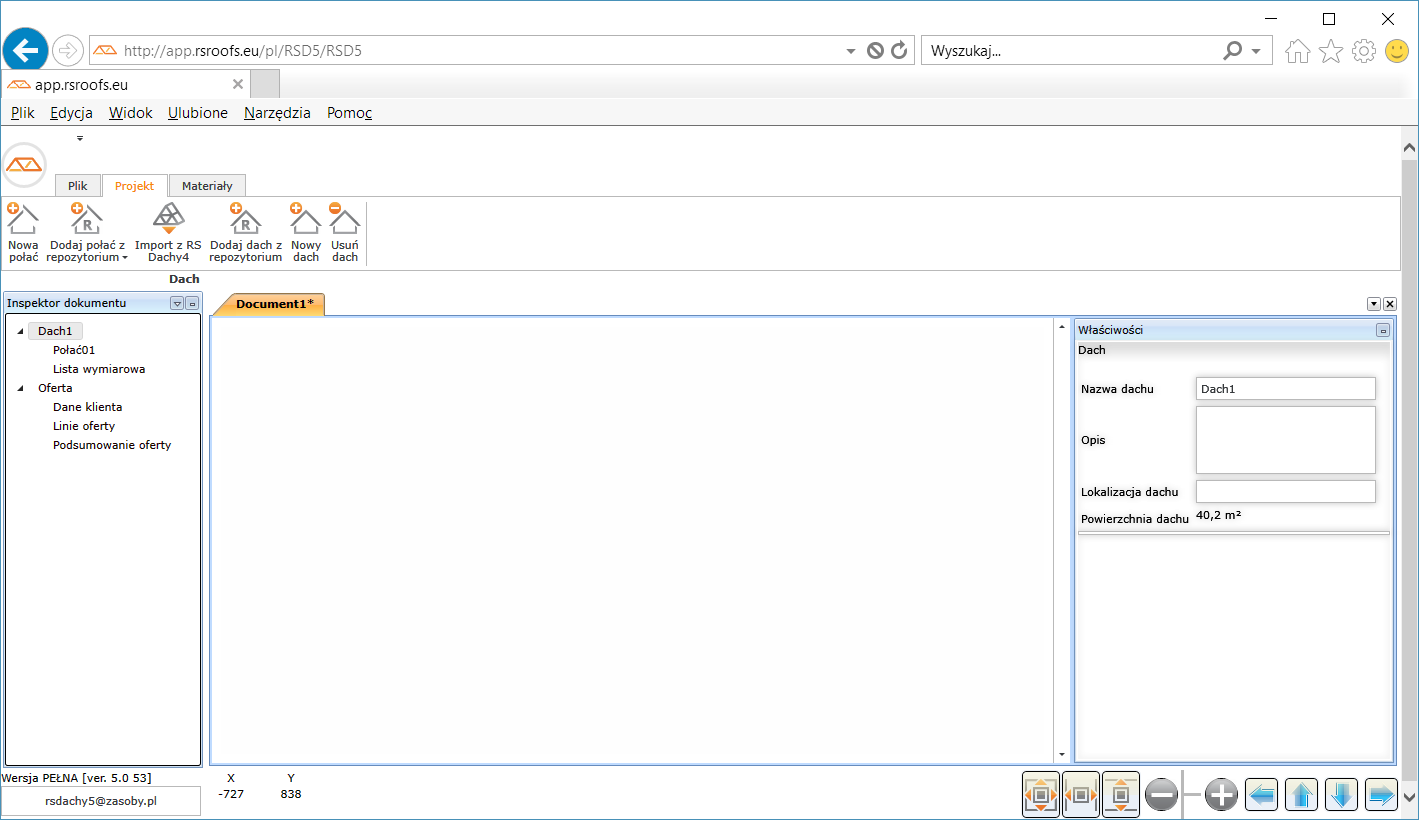Create a new roof with Nowy dach
The width and height of the screenshot is (1419, 820).
click(306, 220)
